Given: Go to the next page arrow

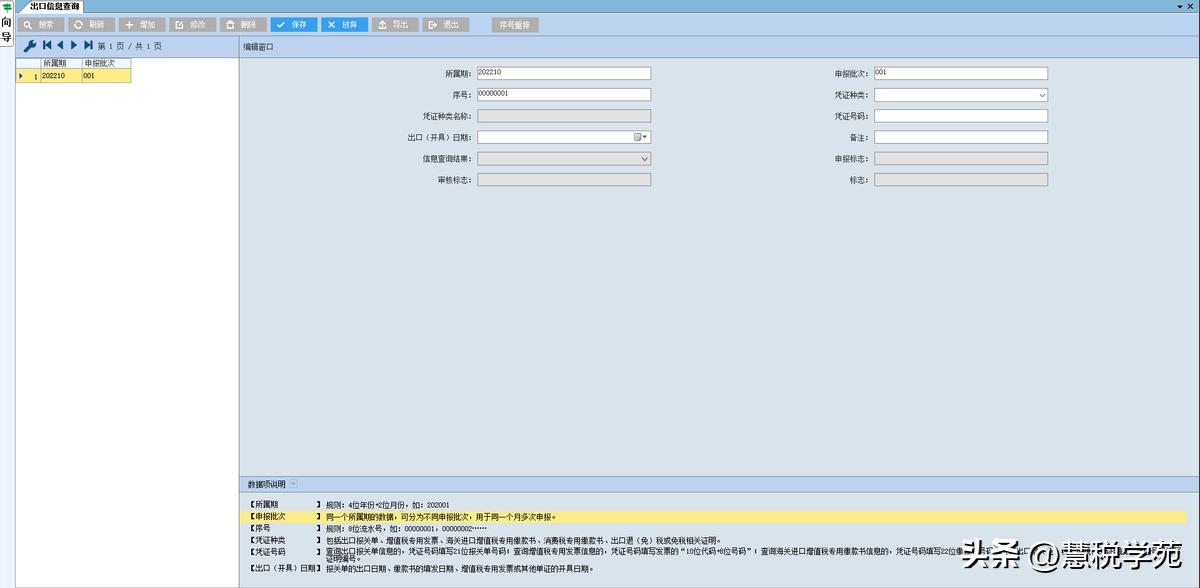Looking at the screenshot, I should [74, 46].
